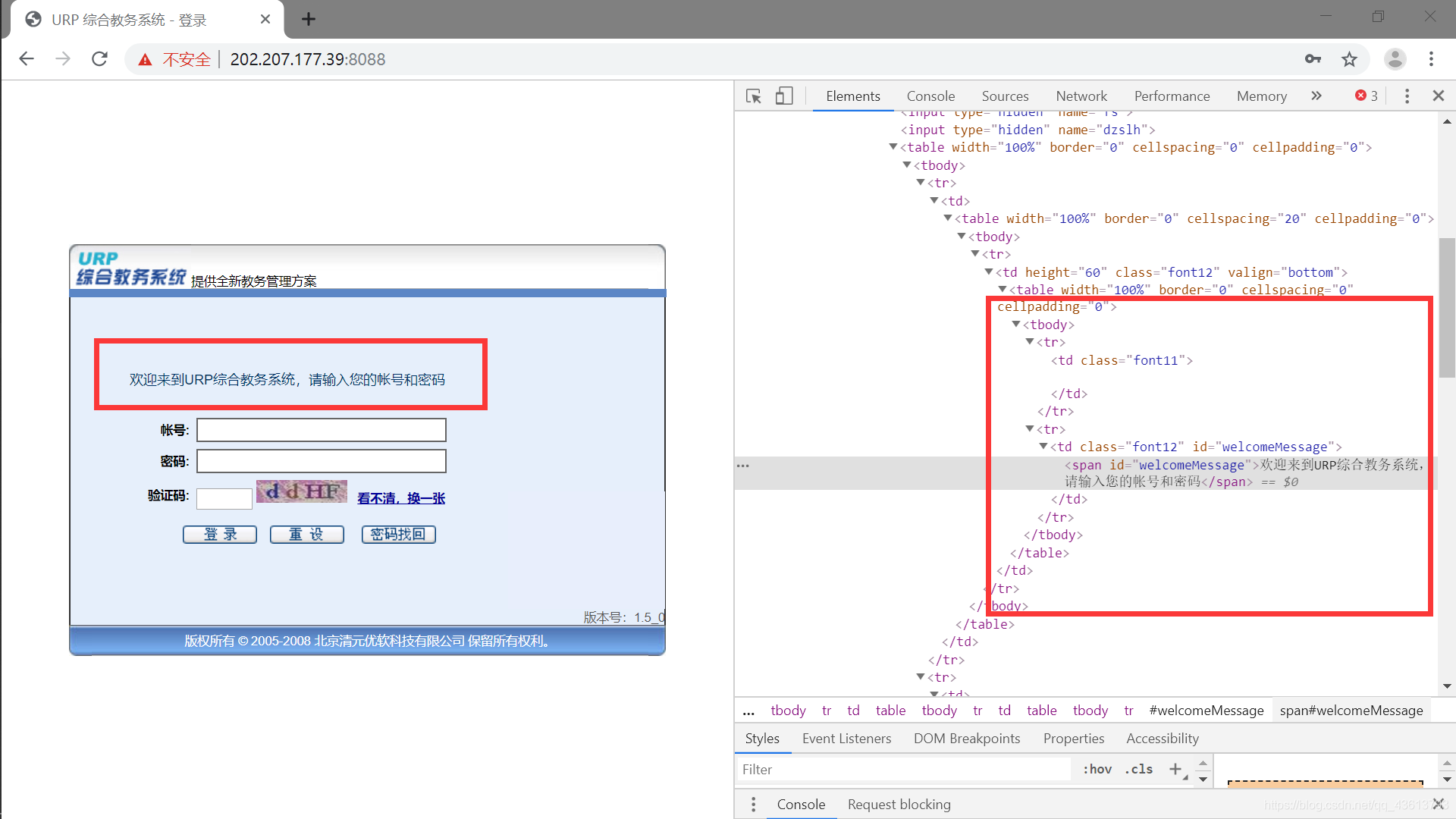Open the Network tab
The height and width of the screenshot is (819, 1456).
1081,96
